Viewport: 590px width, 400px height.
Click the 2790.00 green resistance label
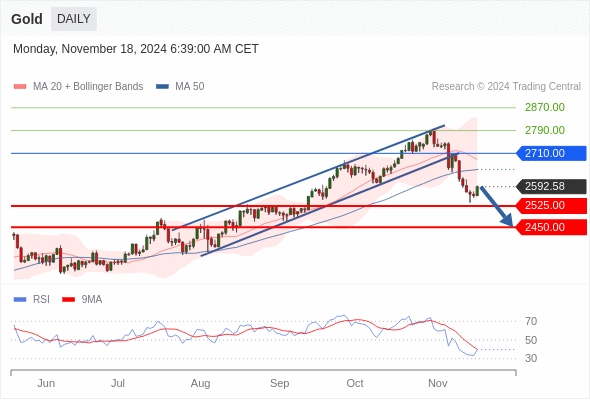coord(545,131)
